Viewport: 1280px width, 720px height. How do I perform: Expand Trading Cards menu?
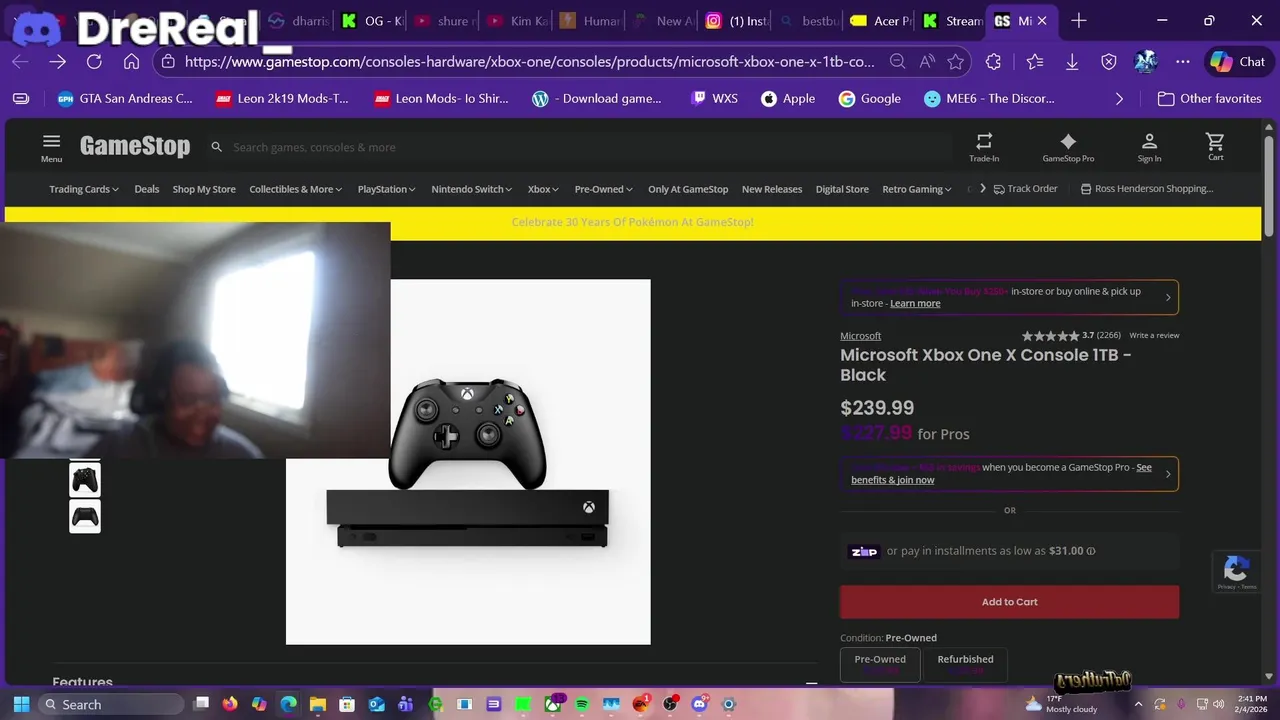click(x=84, y=189)
